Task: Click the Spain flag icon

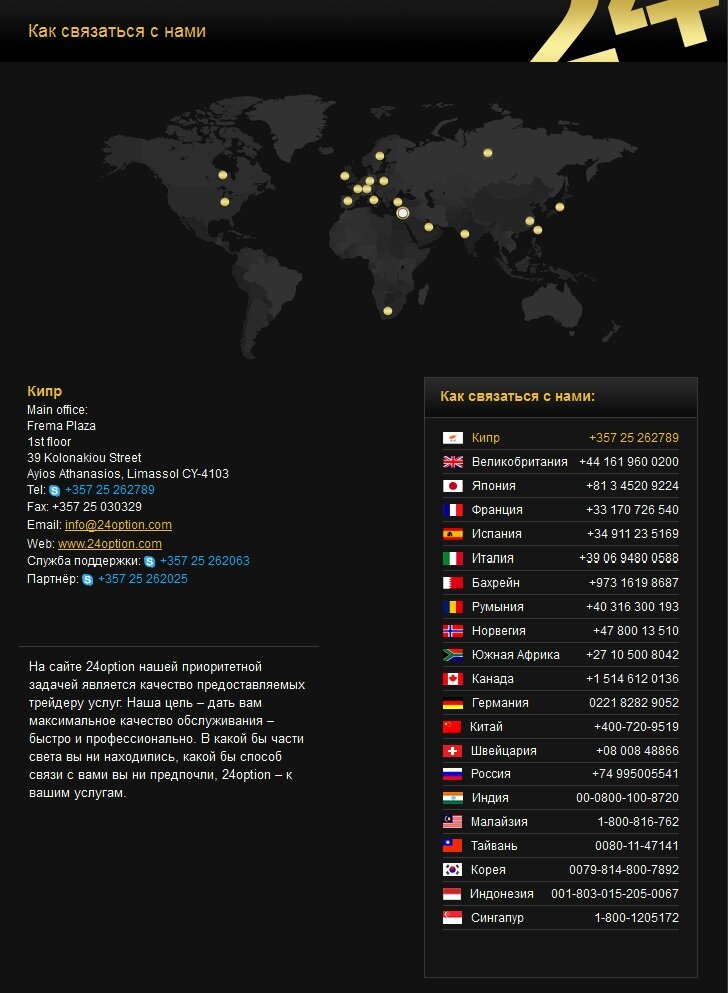Action: [453, 534]
